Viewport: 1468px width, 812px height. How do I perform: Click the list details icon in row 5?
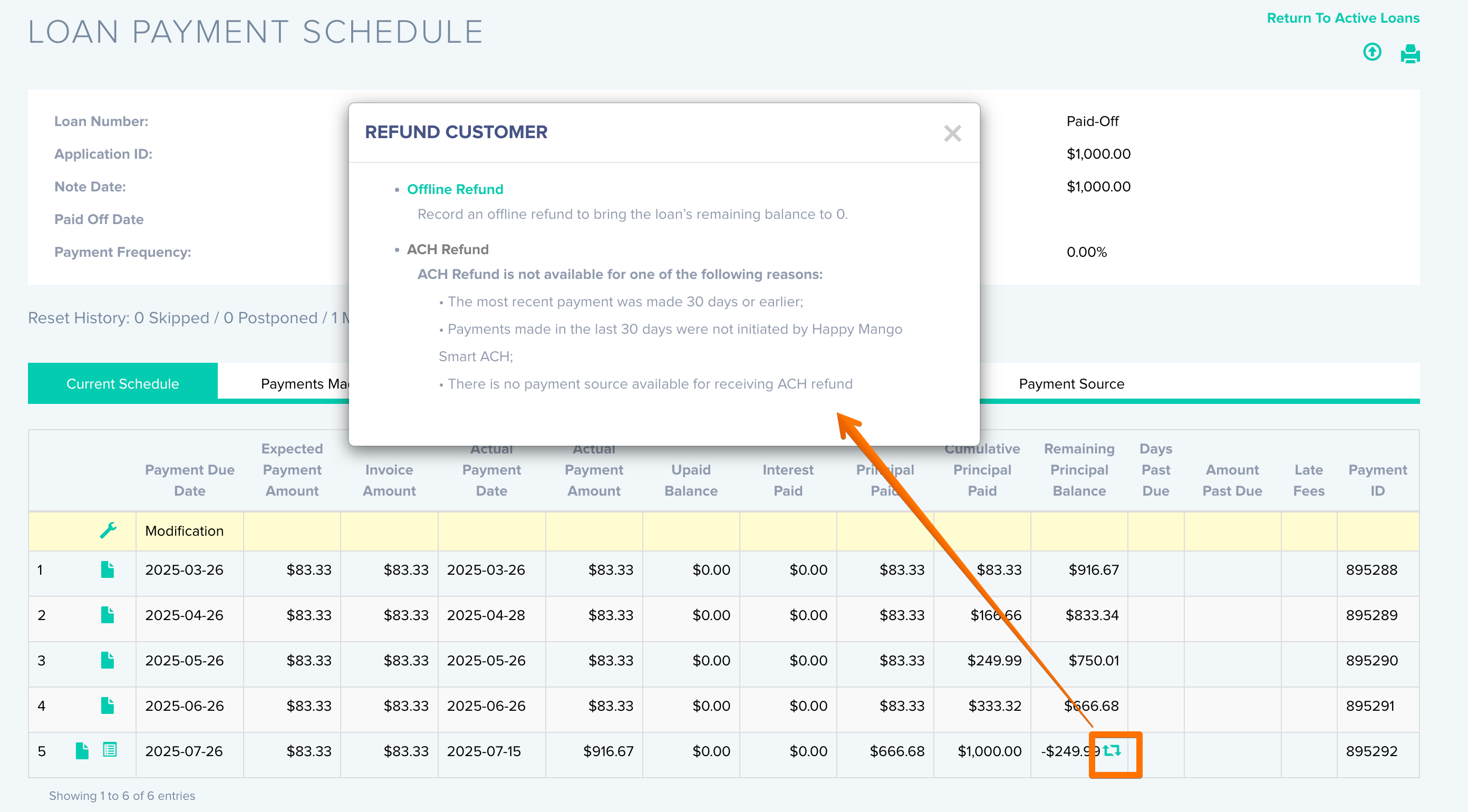point(110,750)
